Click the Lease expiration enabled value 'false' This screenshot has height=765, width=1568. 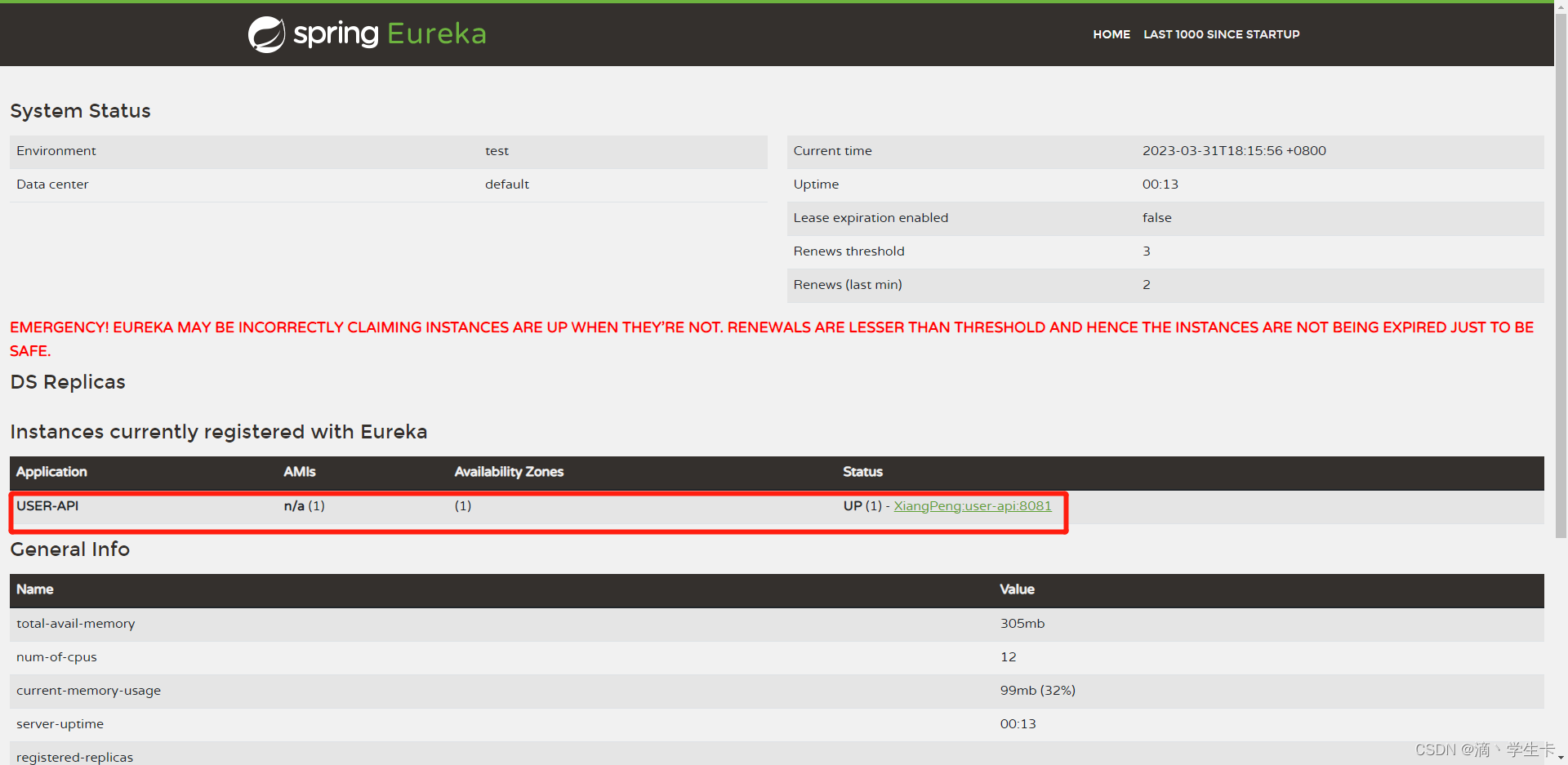click(1156, 218)
